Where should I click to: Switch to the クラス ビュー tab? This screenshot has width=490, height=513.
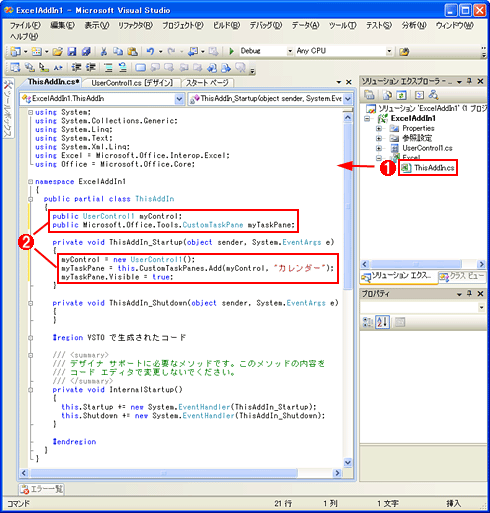[x=462, y=276]
